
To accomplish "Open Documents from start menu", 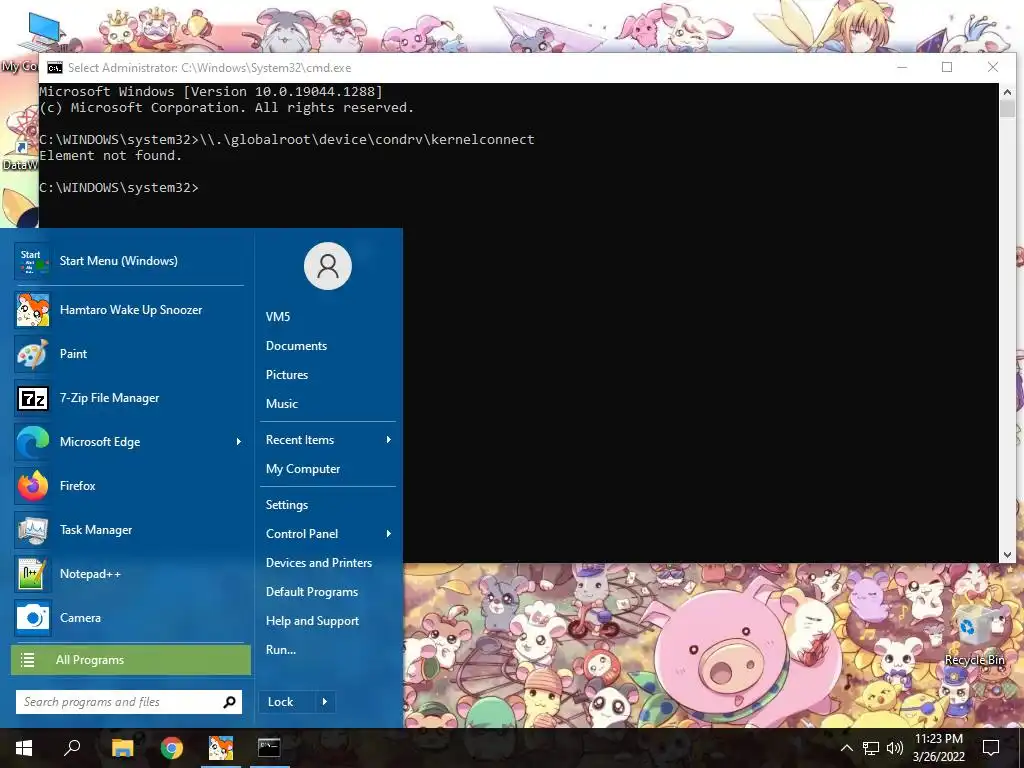I will [x=296, y=346].
